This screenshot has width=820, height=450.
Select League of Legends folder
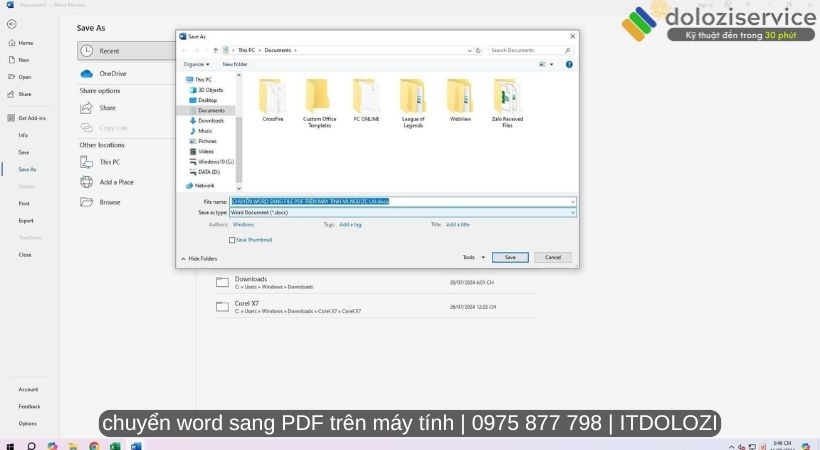[413, 103]
